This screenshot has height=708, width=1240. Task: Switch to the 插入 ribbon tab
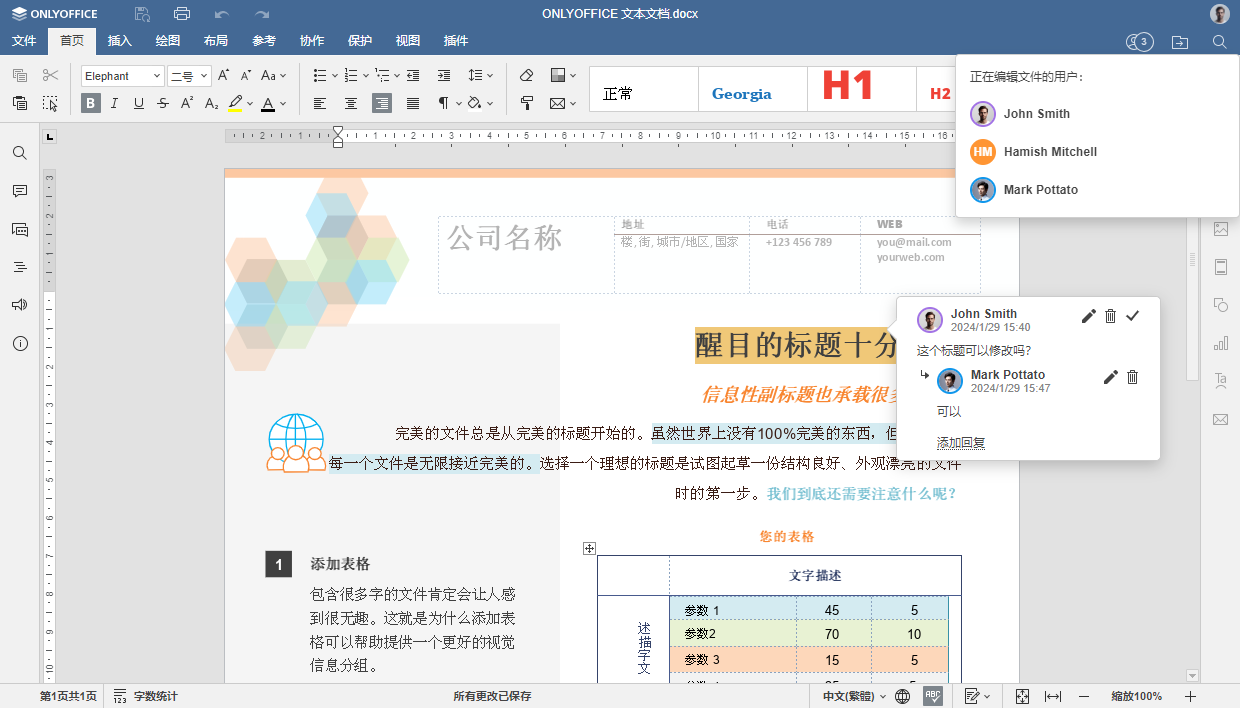118,41
